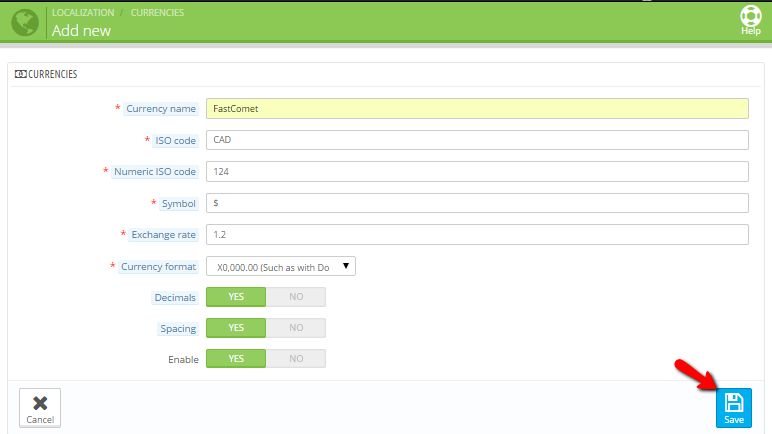The image size is (772, 434).
Task: Click the Currencies panel money icon
Action: click(21, 75)
